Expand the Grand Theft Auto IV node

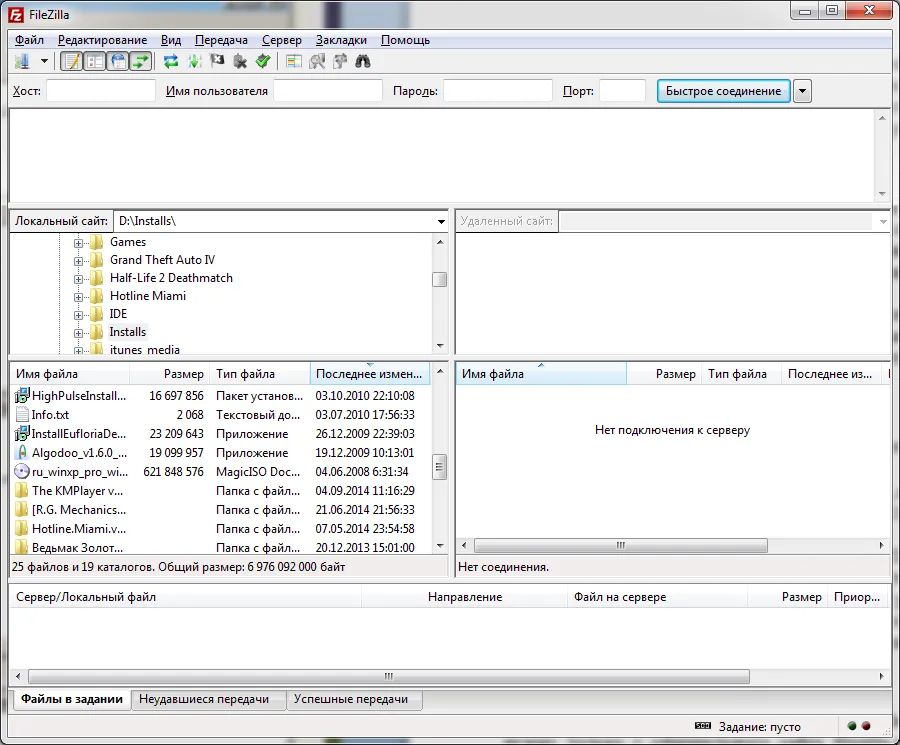[78, 261]
